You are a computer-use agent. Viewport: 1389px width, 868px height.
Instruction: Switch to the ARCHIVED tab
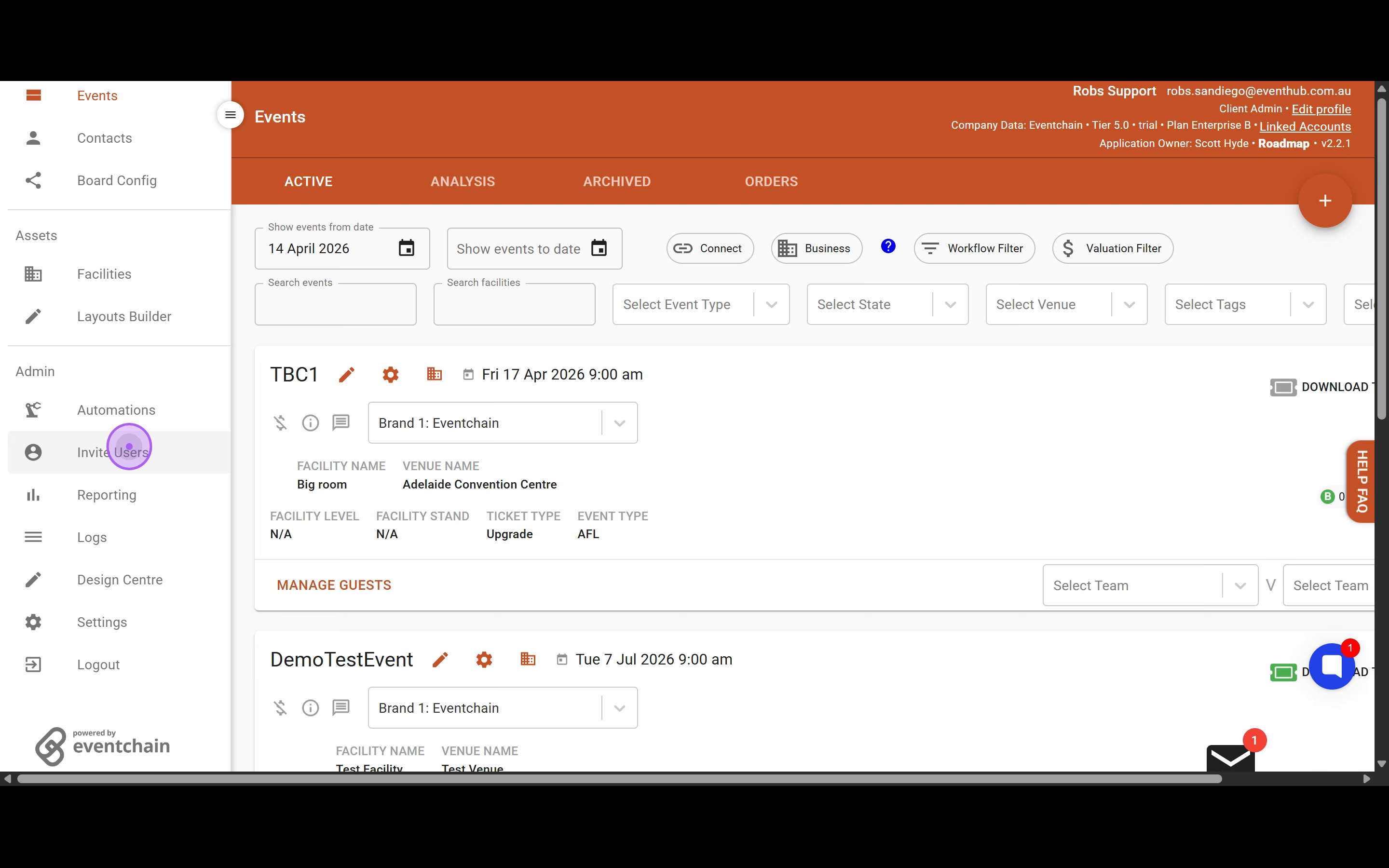tap(617, 181)
